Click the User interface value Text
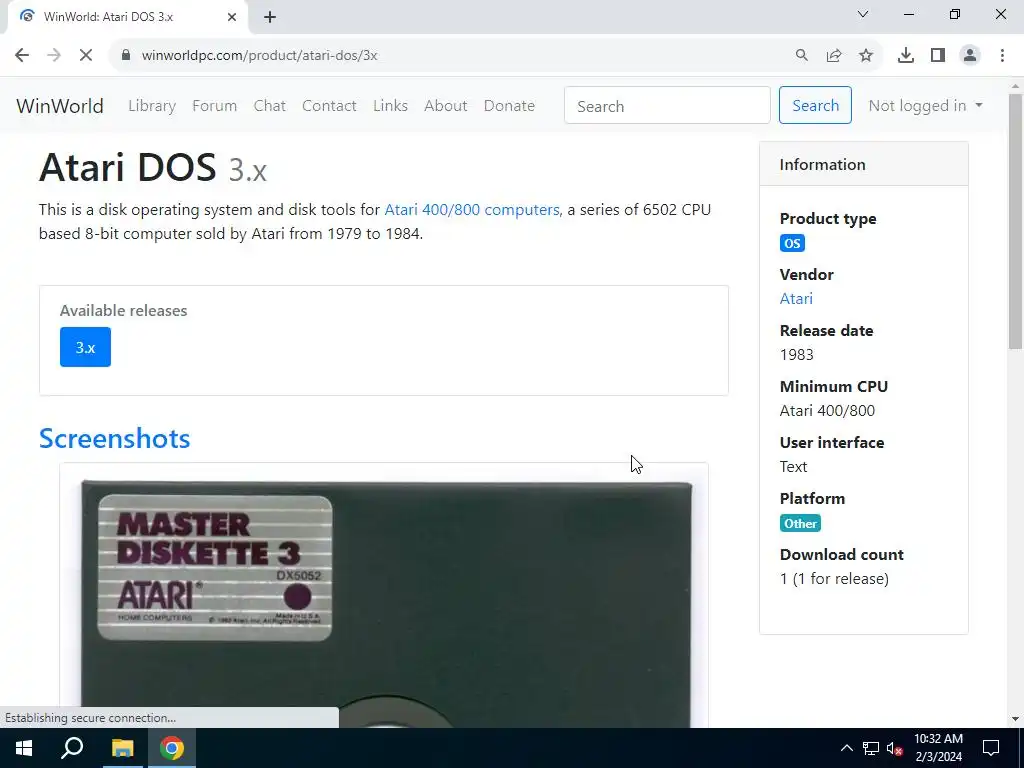The height and width of the screenshot is (768, 1024). click(x=793, y=467)
